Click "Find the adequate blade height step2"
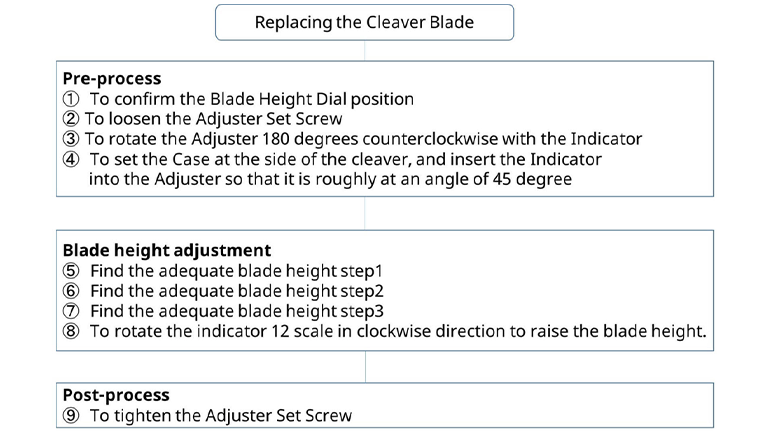 pyautogui.click(x=236, y=291)
